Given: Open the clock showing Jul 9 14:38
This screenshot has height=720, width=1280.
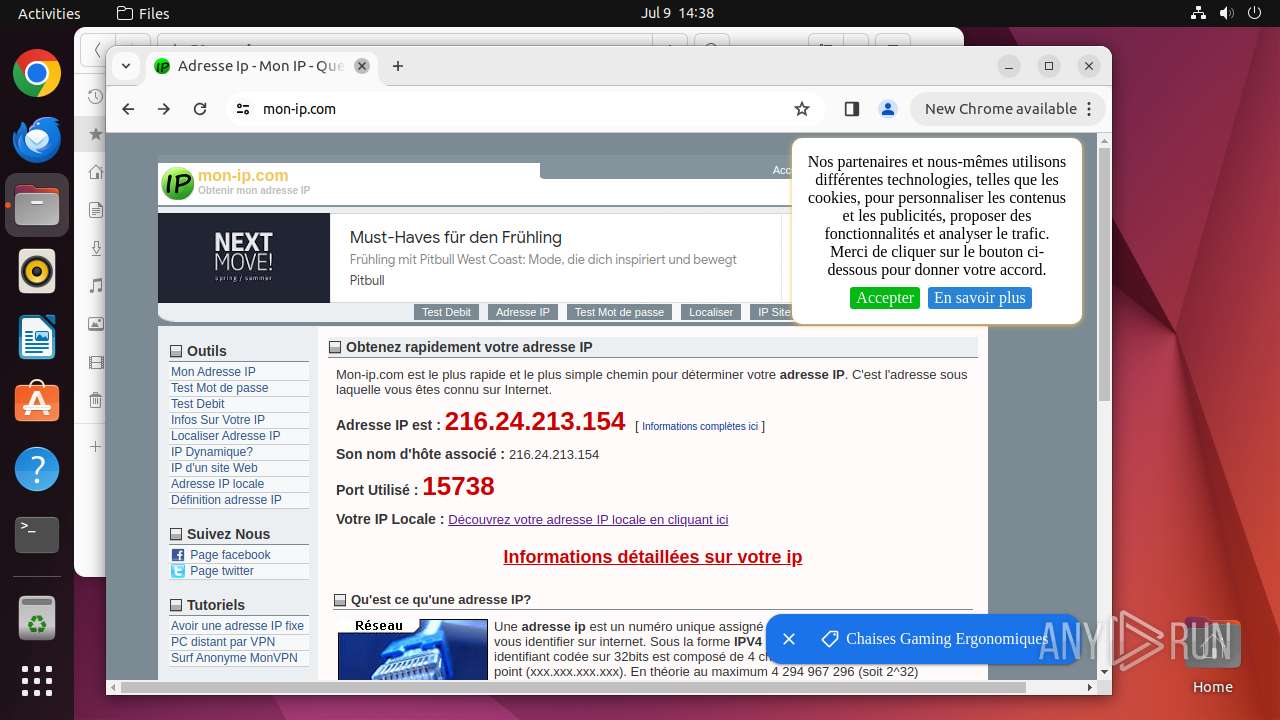Looking at the screenshot, I should [x=677, y=13].
